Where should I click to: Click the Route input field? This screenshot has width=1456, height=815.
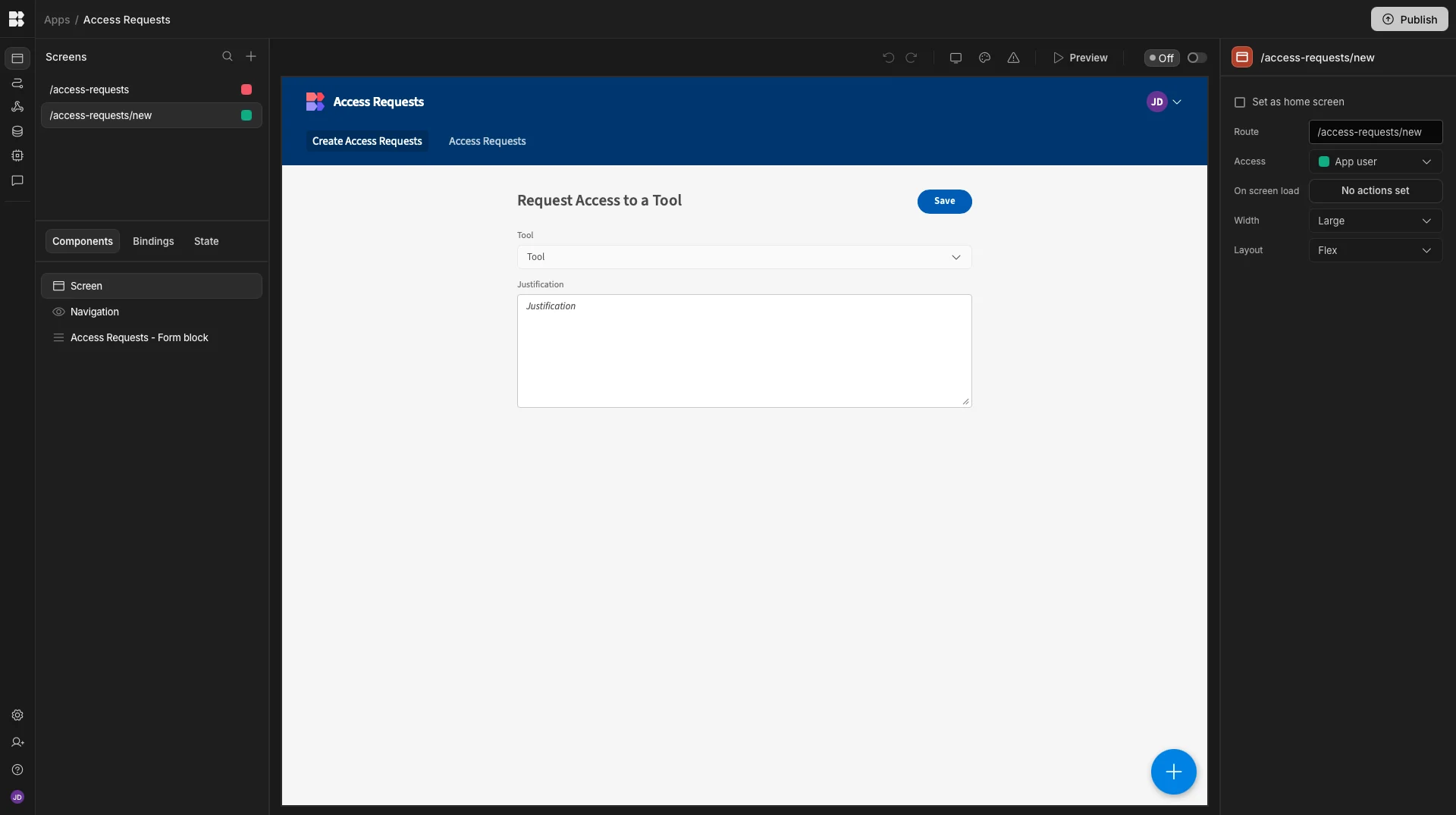coord(1375,132)
